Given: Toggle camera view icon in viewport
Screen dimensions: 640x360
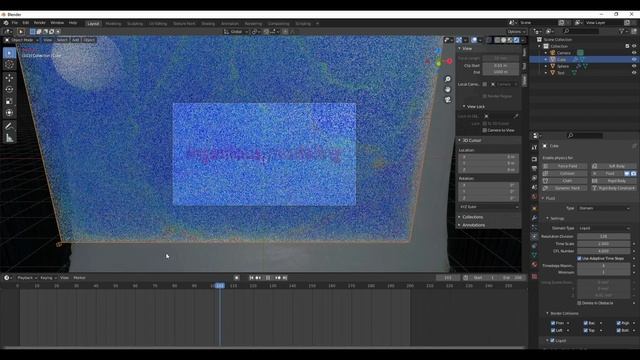Looking at the screenshot, I should click(448, 100).
